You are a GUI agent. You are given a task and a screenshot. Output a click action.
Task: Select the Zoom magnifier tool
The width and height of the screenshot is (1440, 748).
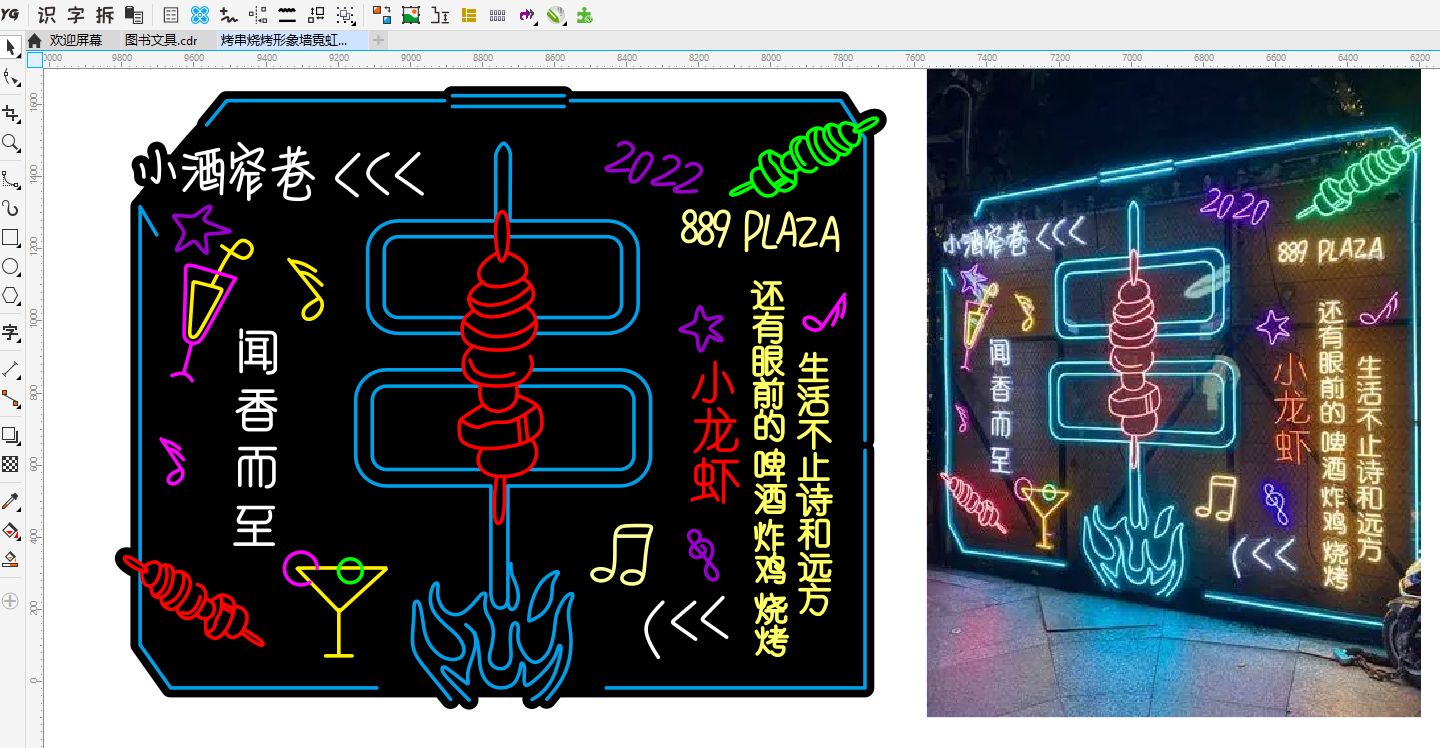[x=11, y=143]
